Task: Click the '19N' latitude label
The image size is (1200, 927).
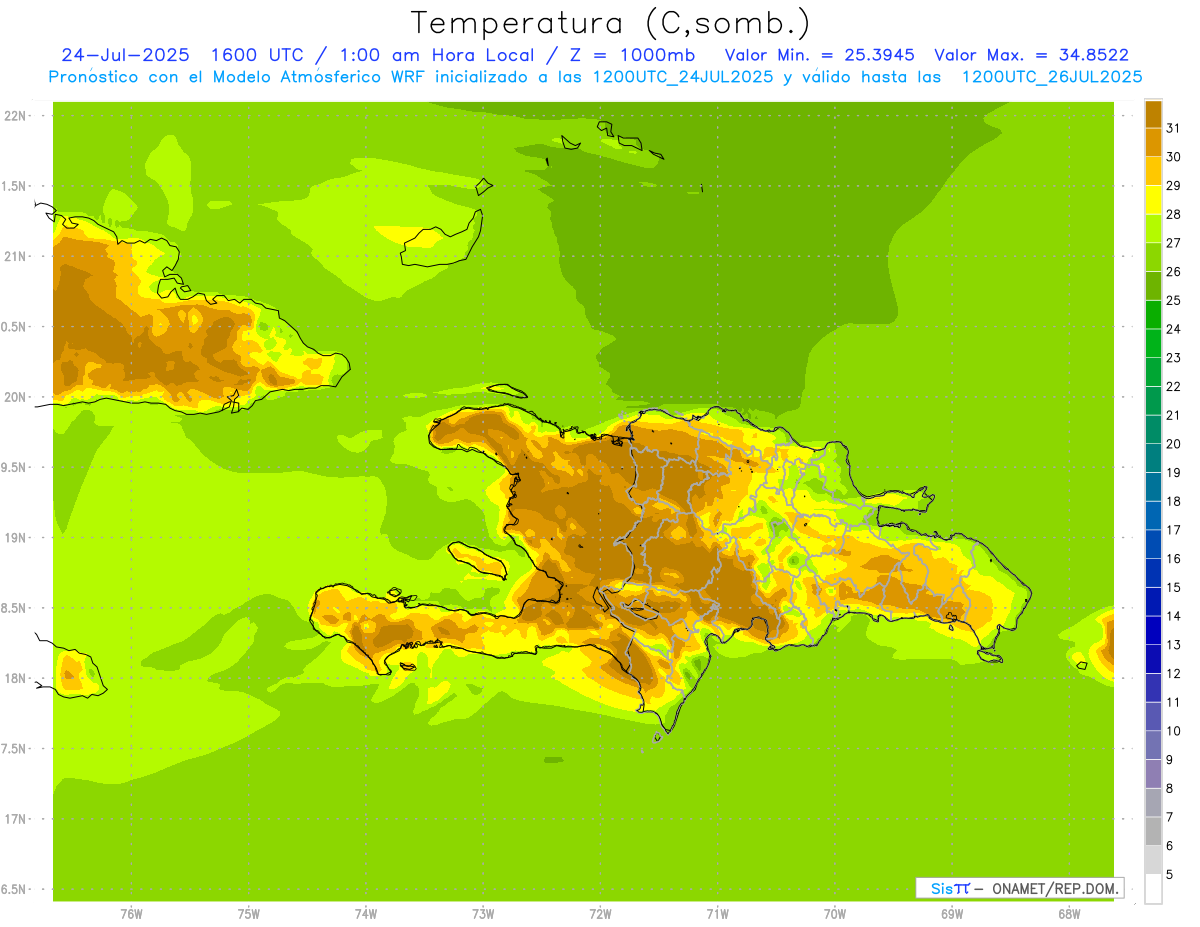Action: pos(15,538)
